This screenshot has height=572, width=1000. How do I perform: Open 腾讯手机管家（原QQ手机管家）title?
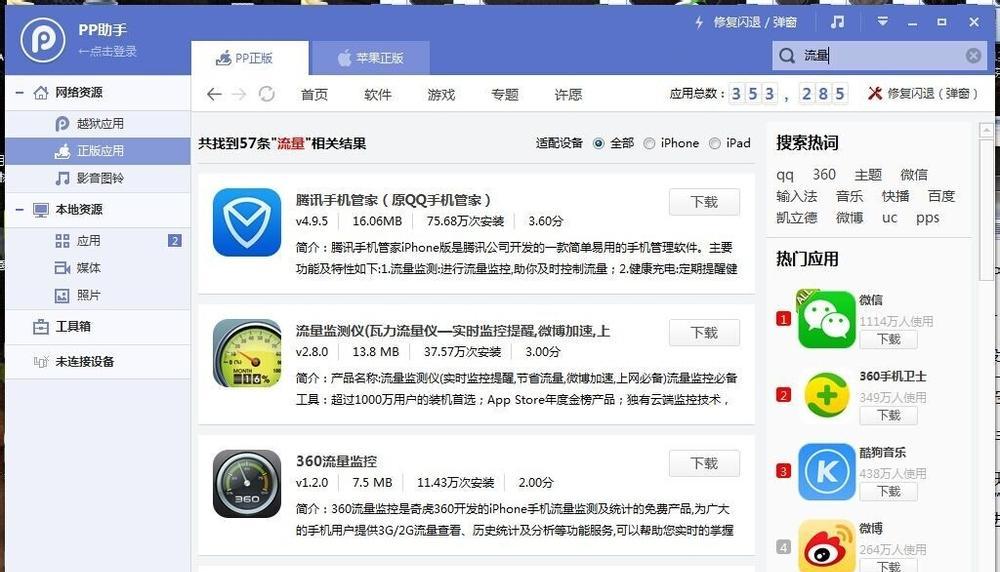tap(393, 200)
